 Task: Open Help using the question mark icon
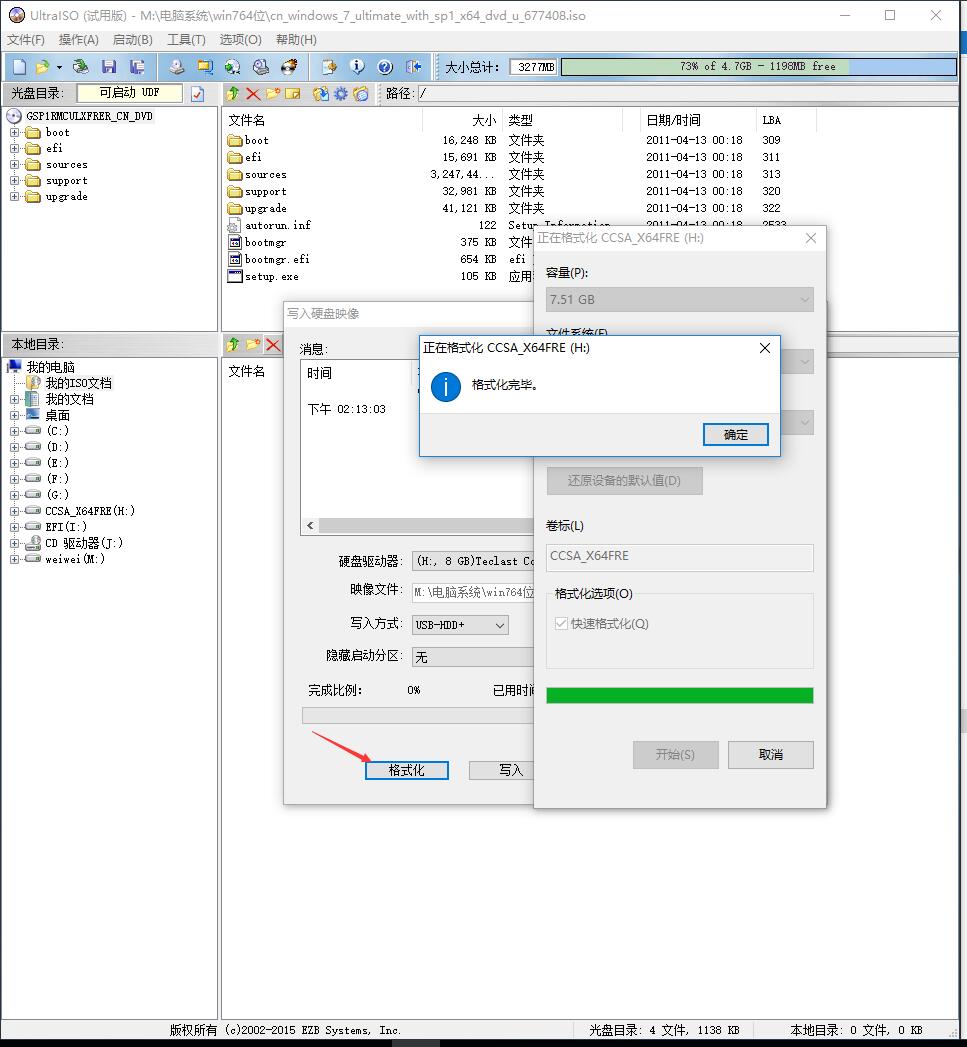coord(384,66)
